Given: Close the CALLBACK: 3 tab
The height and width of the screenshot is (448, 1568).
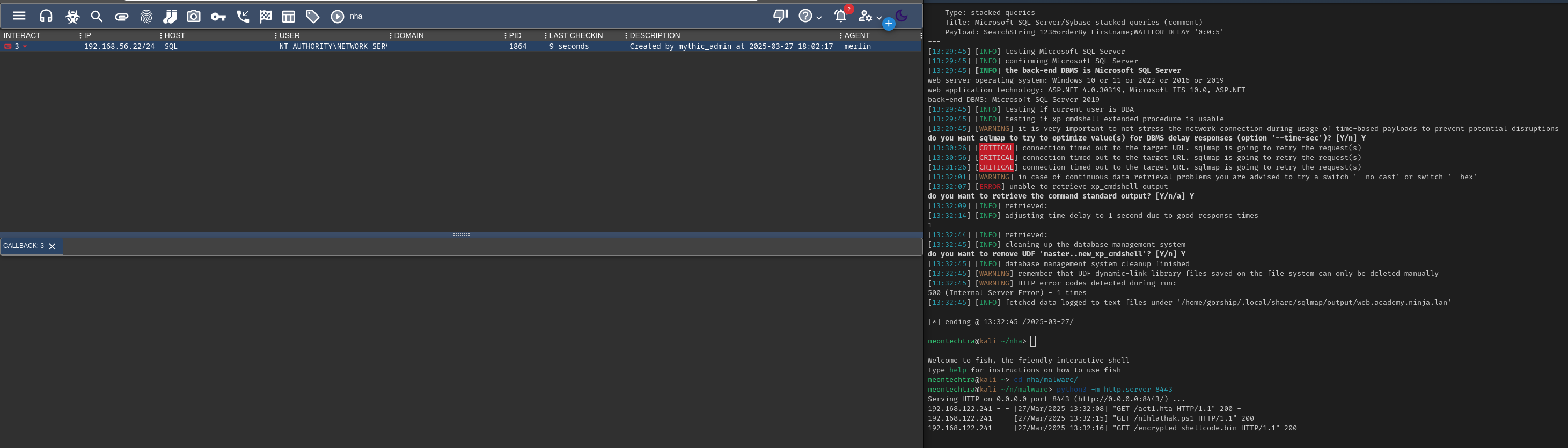Looking at the screenshot, I should [x=53, y=246].
